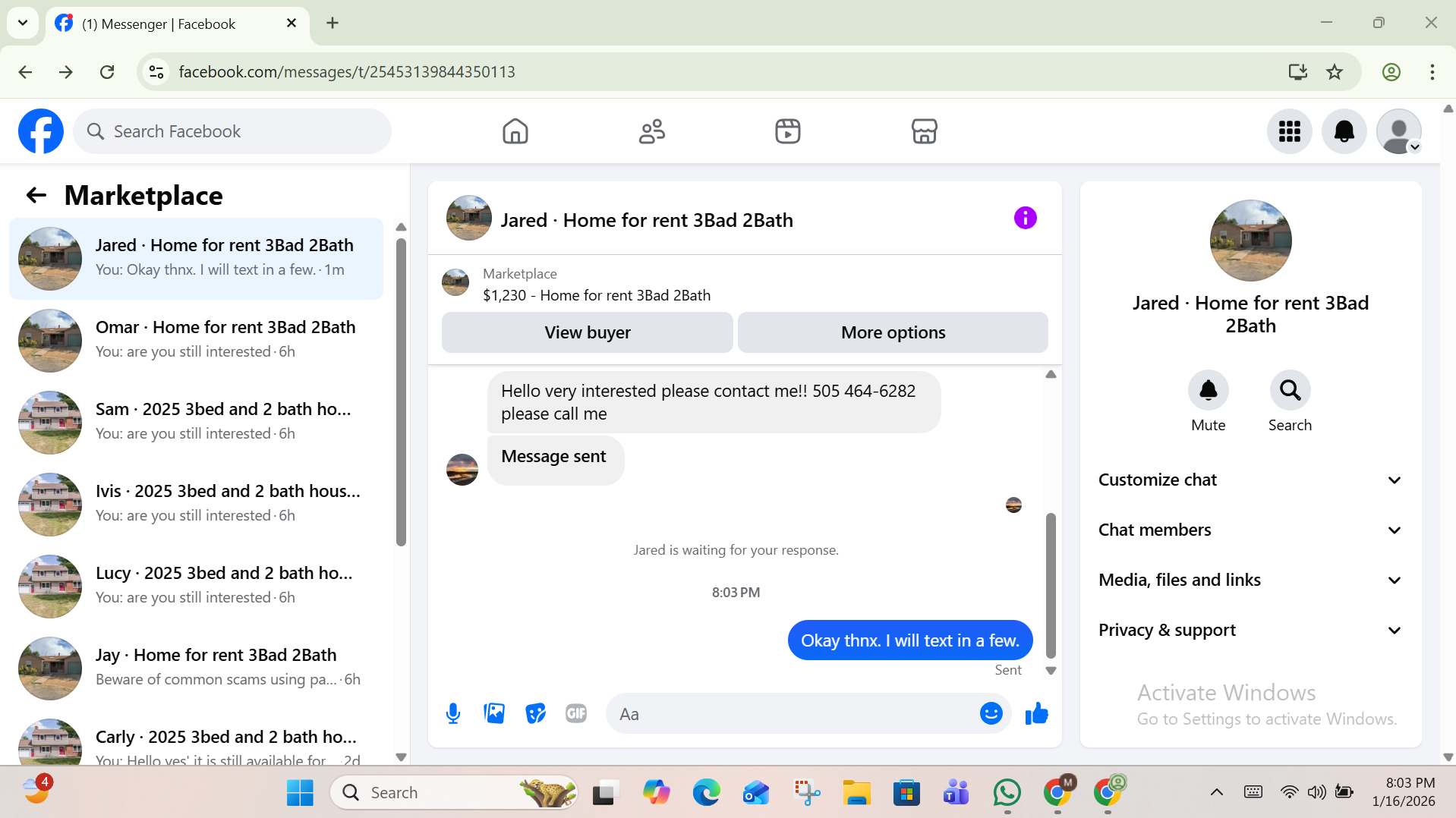Open Ivis 2025 3bed conversation

tap(196, 505)
